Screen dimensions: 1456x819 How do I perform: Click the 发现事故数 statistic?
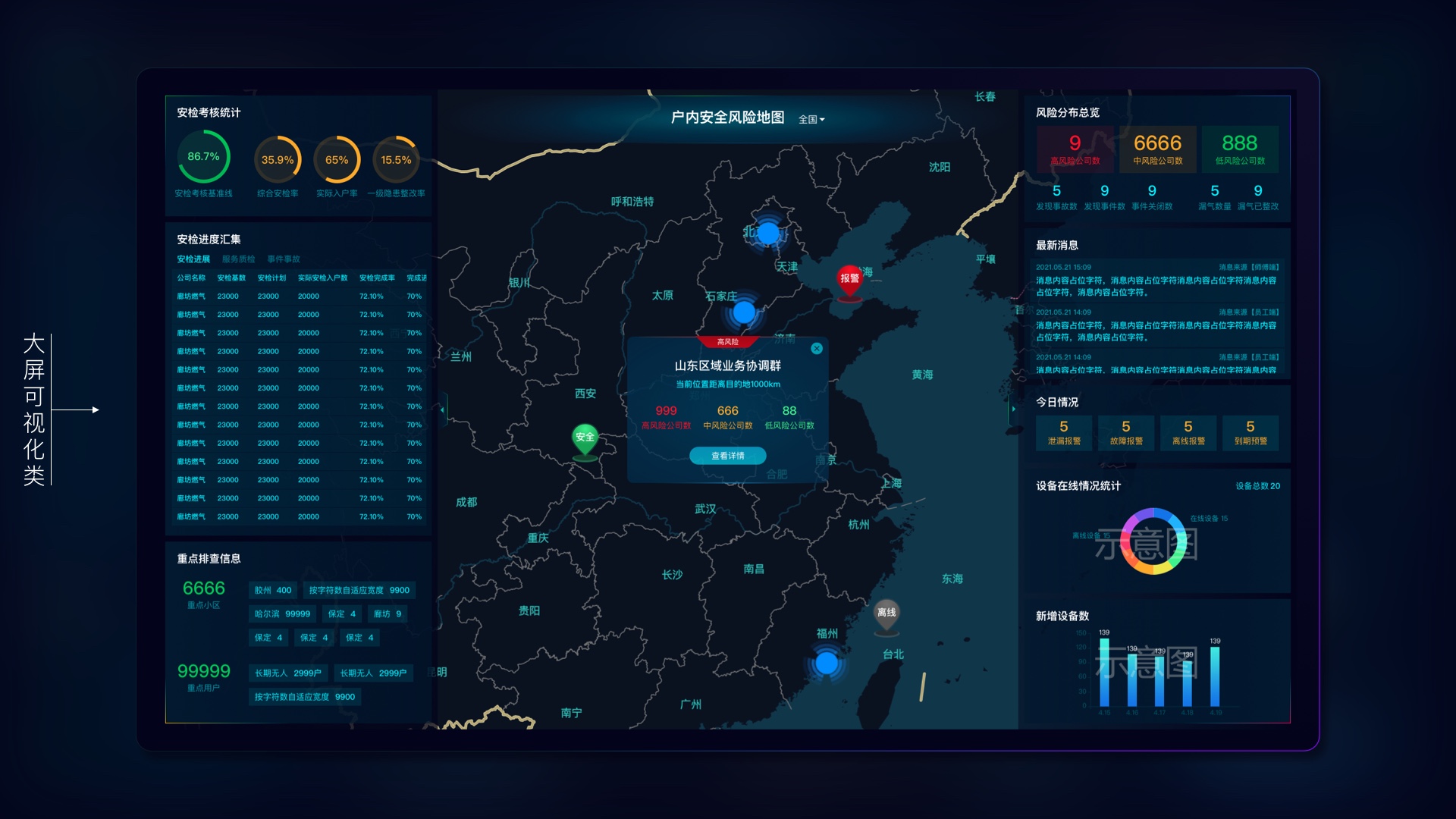(1056, 197)
